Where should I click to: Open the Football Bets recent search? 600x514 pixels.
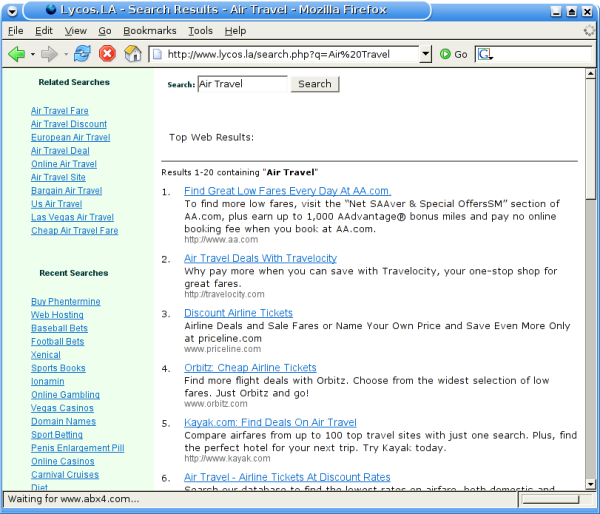tap(57, 341)
